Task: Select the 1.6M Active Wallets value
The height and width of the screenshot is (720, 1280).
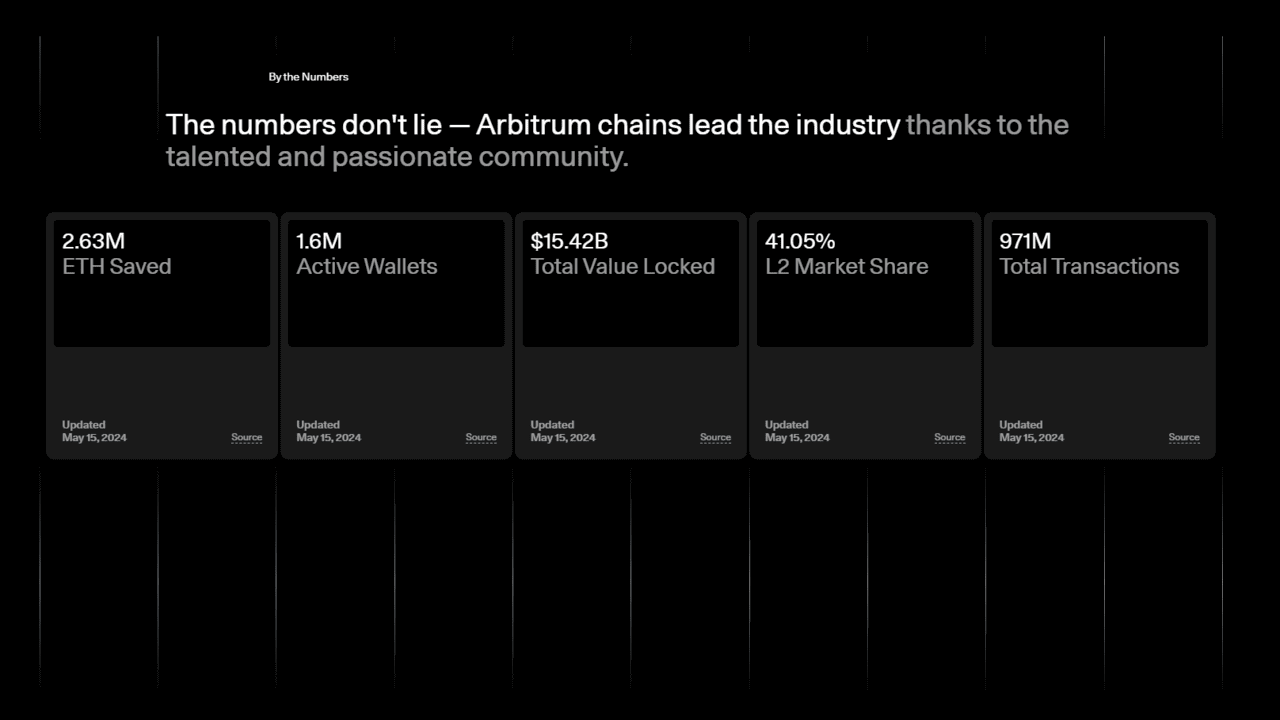Action: tap(319, 241)
